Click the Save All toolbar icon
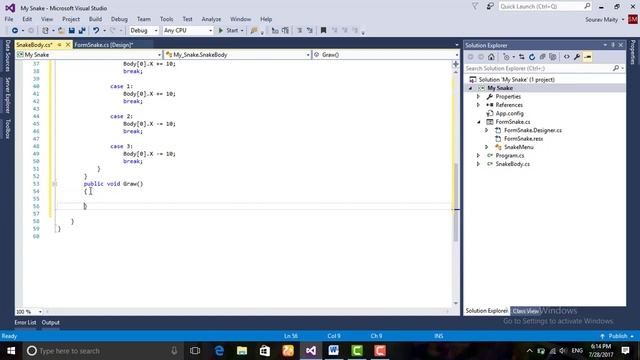 point(82,31)
